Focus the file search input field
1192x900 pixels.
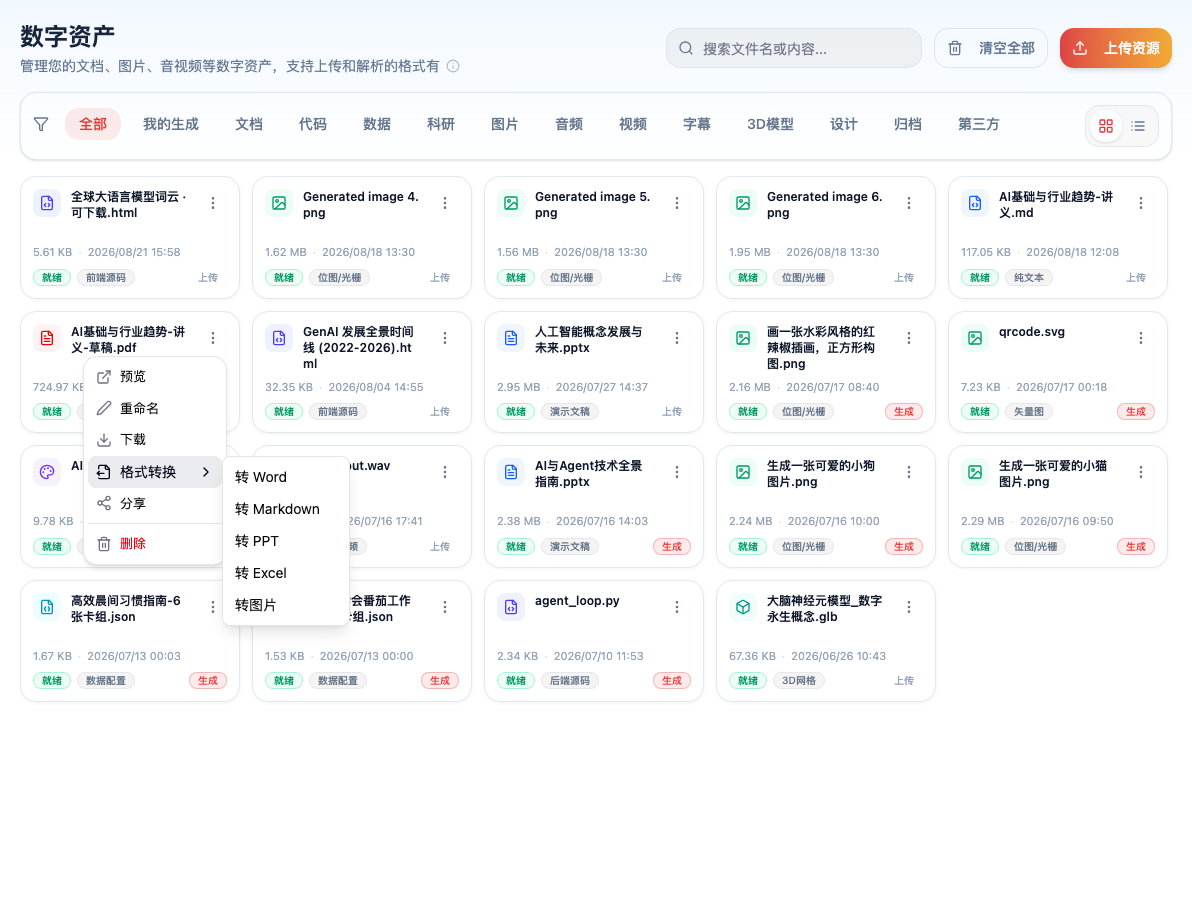click(x=794, y=48)
